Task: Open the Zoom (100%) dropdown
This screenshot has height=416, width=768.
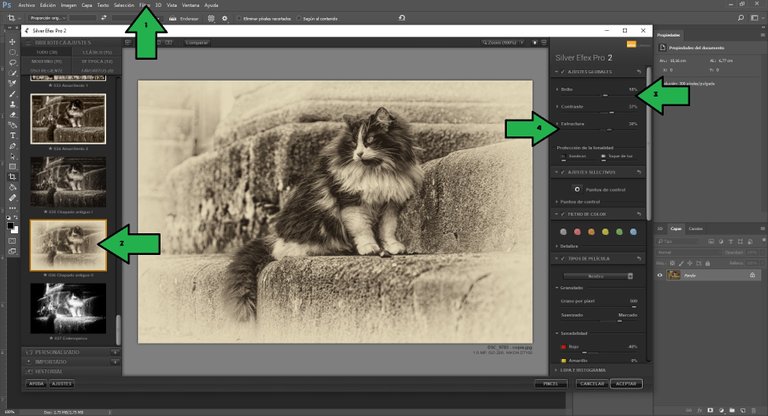Action: (503, 43)
